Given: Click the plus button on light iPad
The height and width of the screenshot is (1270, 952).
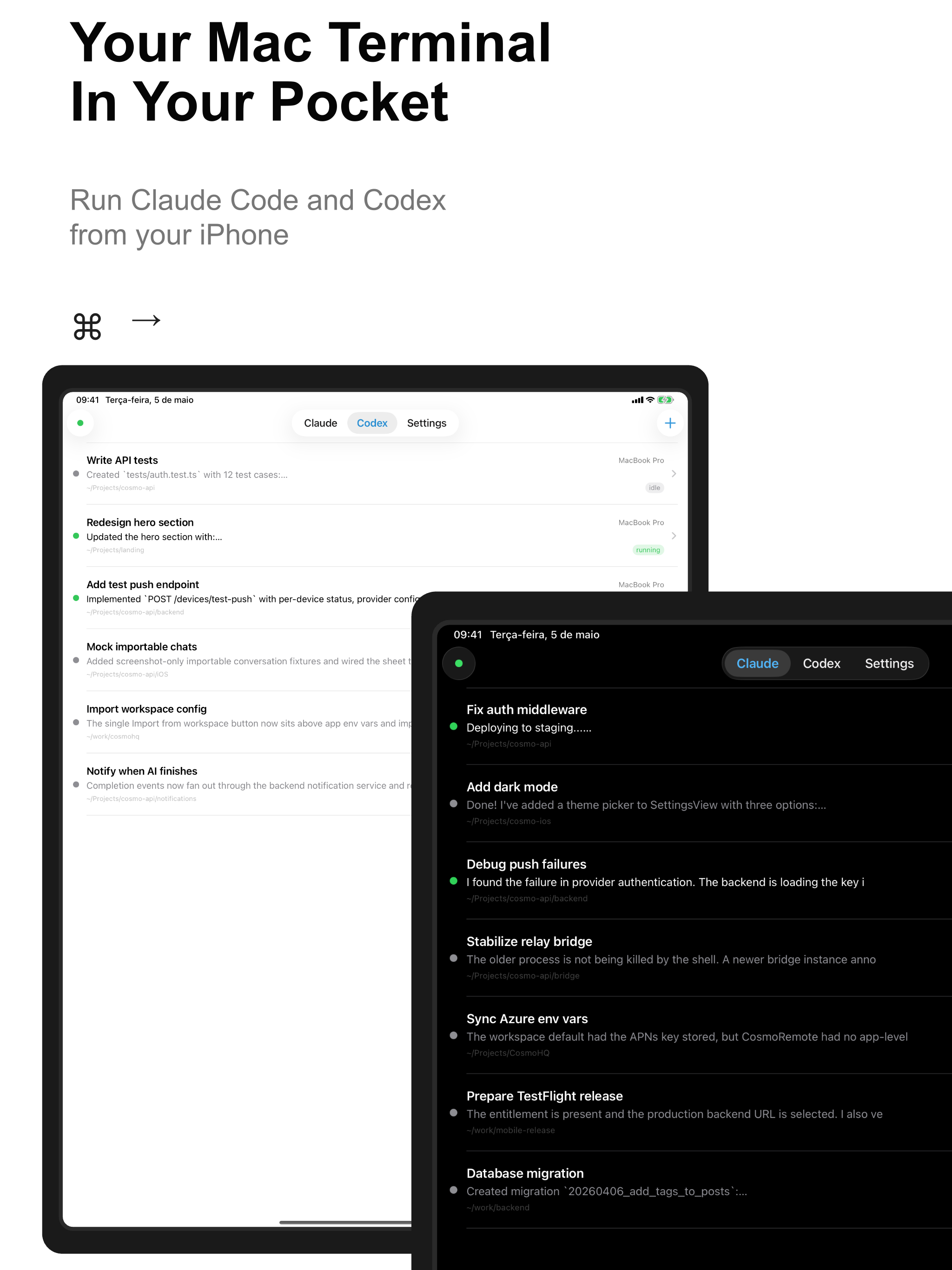Looking at the screenshot, I should pos(669,423).
